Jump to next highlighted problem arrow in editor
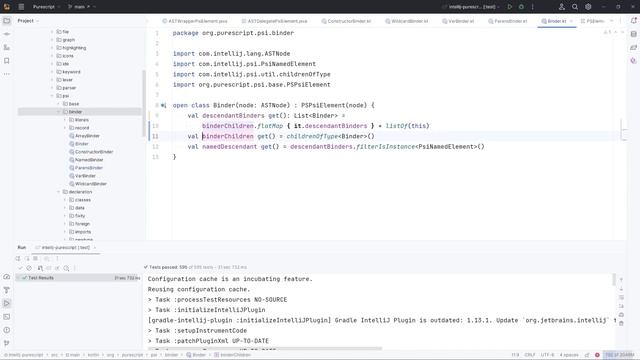 pos(622,32)
